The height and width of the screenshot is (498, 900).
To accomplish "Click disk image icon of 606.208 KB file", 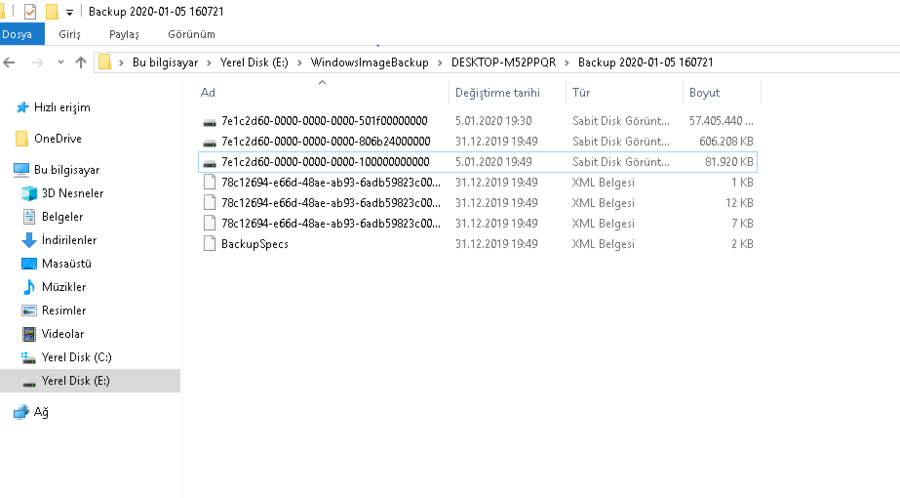I will coord(210,142).
